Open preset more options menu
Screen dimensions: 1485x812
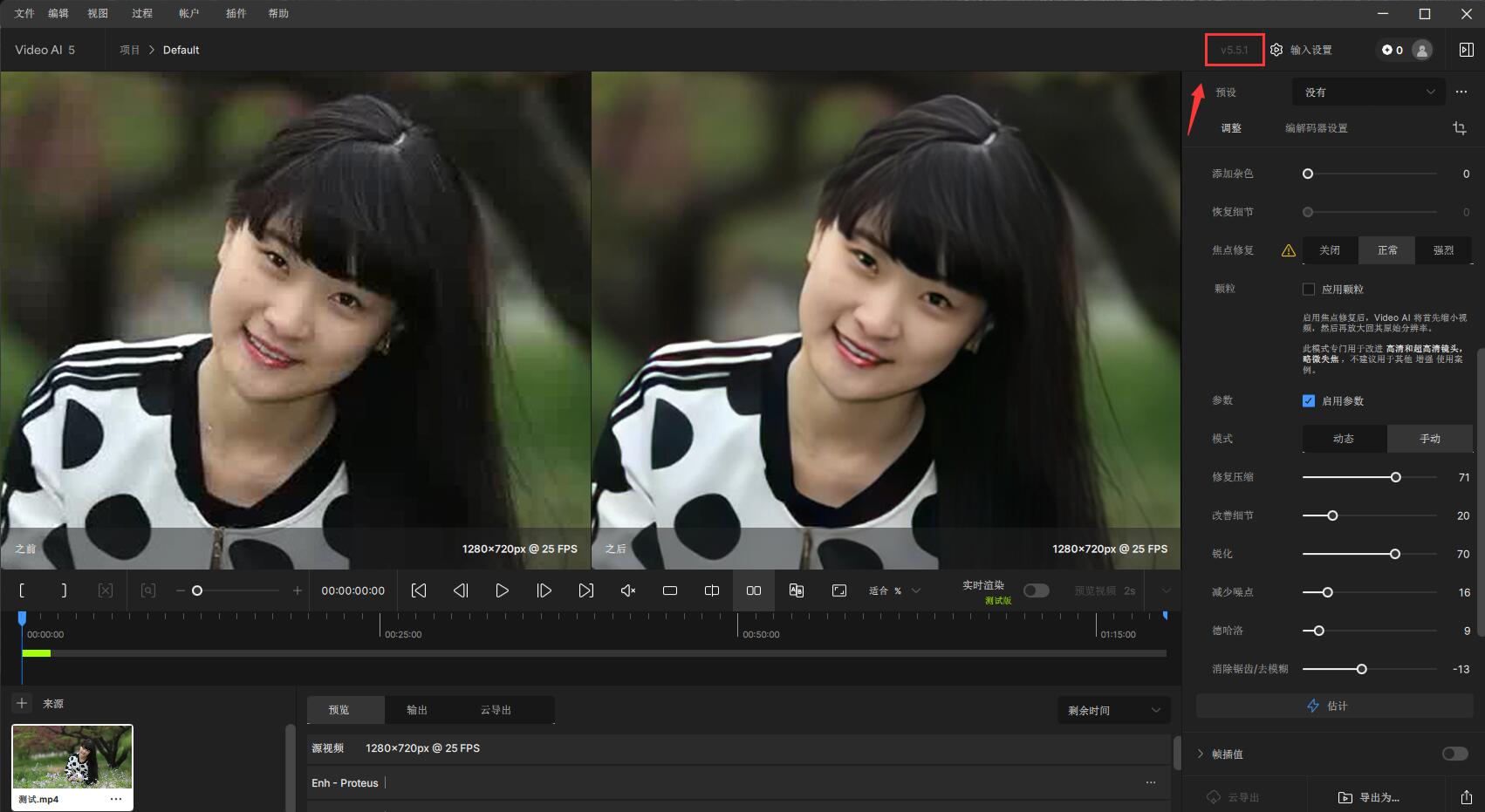coord(1461,92)
